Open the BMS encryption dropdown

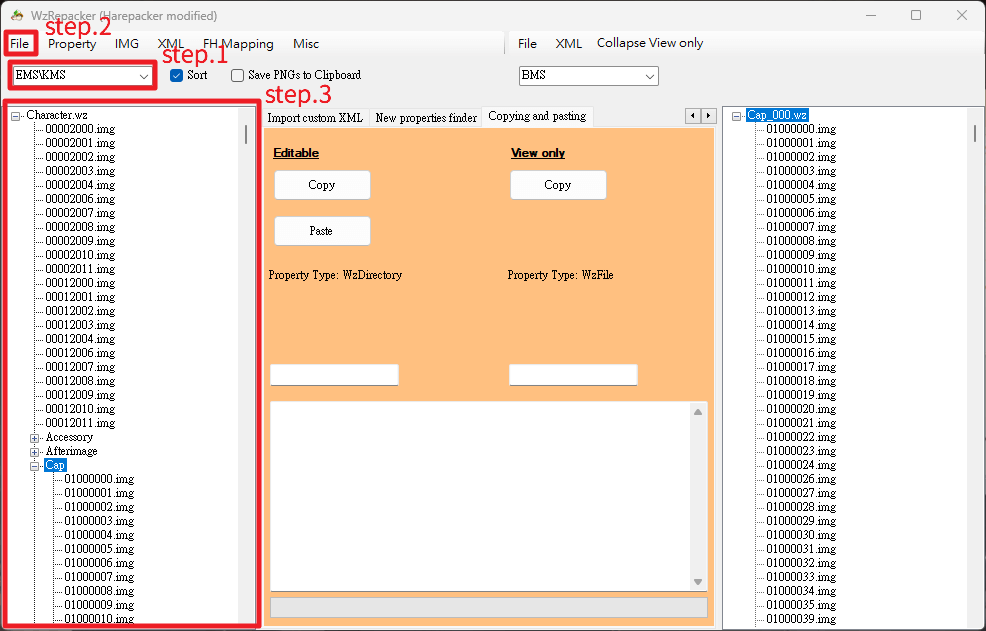(x=589, y=75)
